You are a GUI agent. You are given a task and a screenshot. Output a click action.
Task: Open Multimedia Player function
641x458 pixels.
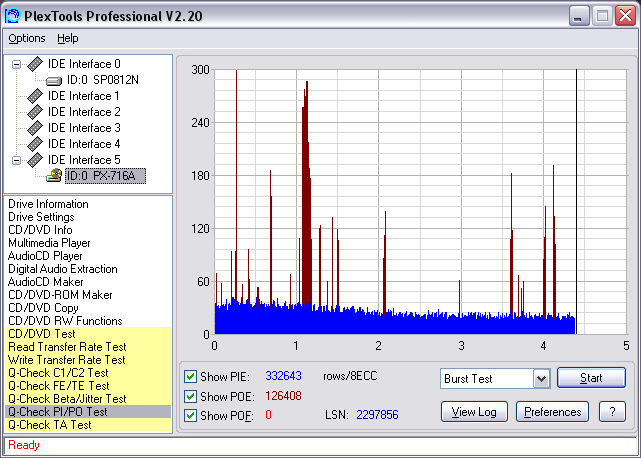click(x=49, y=243)
